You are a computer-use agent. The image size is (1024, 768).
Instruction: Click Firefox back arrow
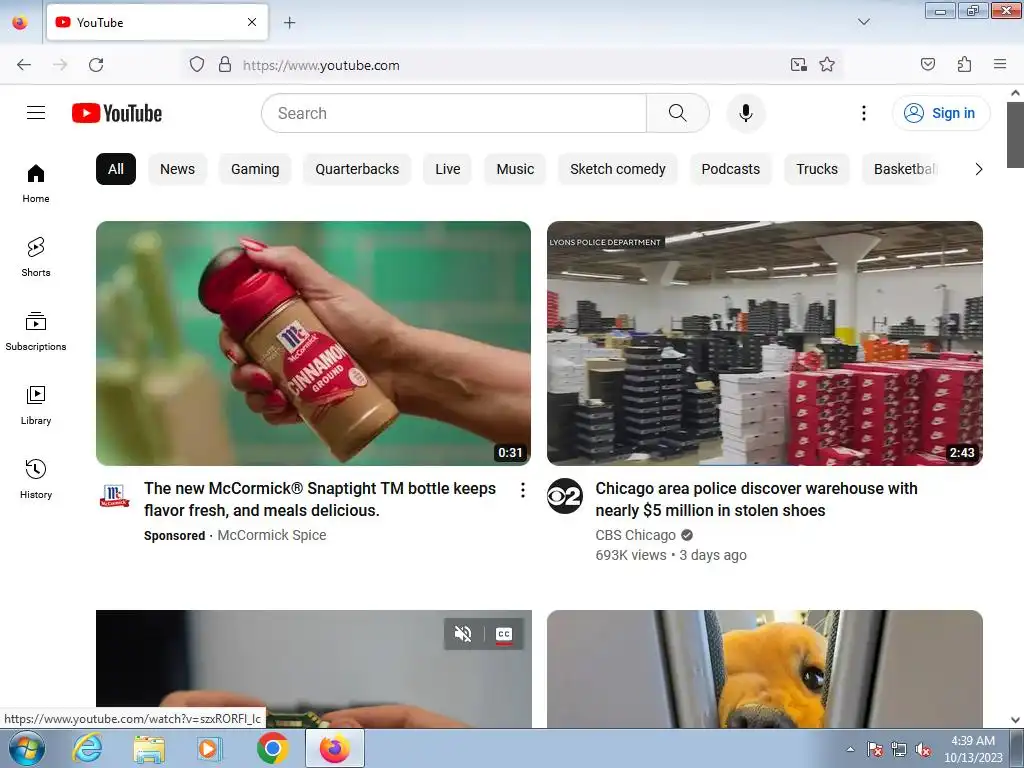tap(24, 65)
